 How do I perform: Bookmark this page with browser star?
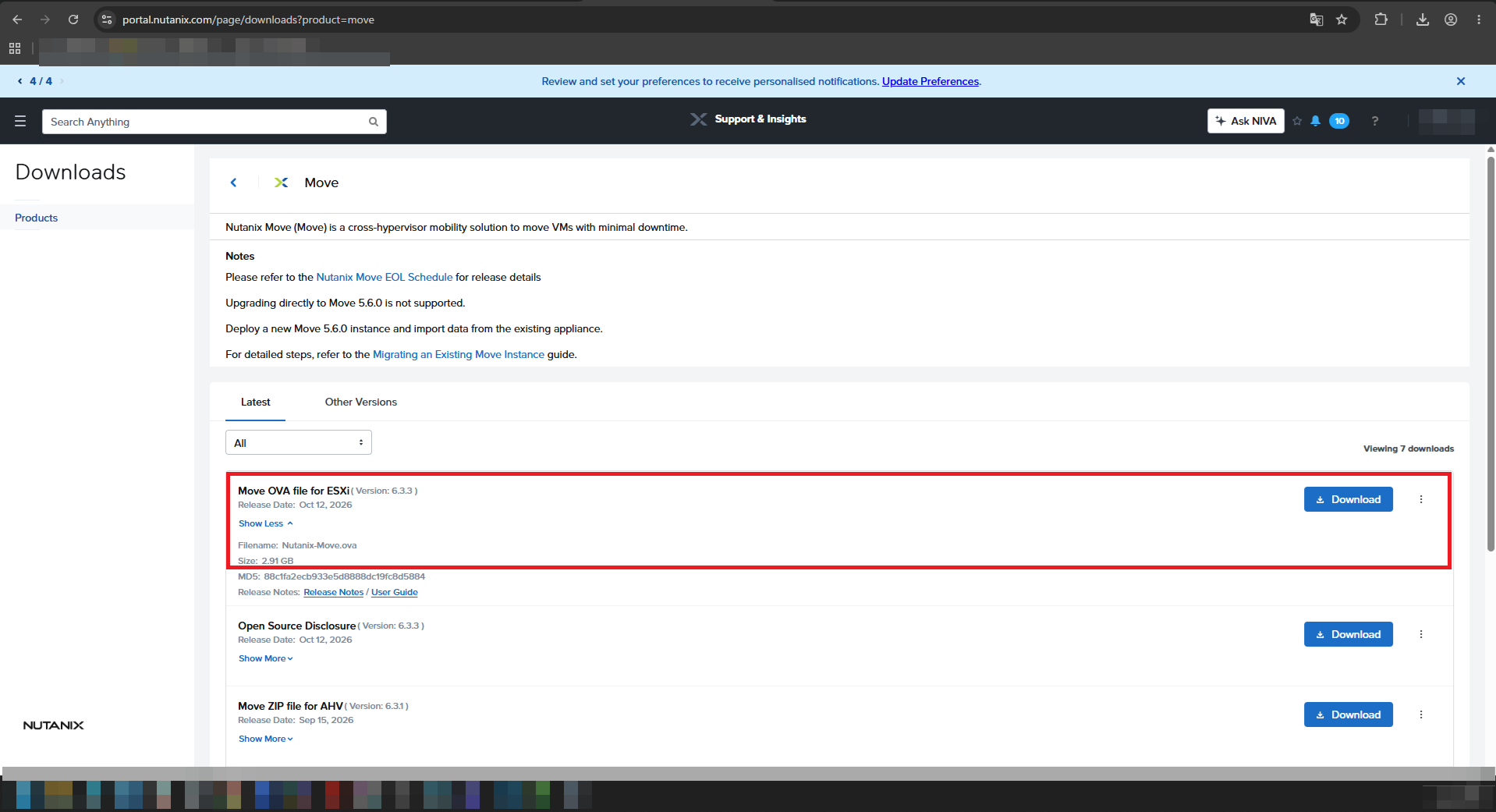1342,20
